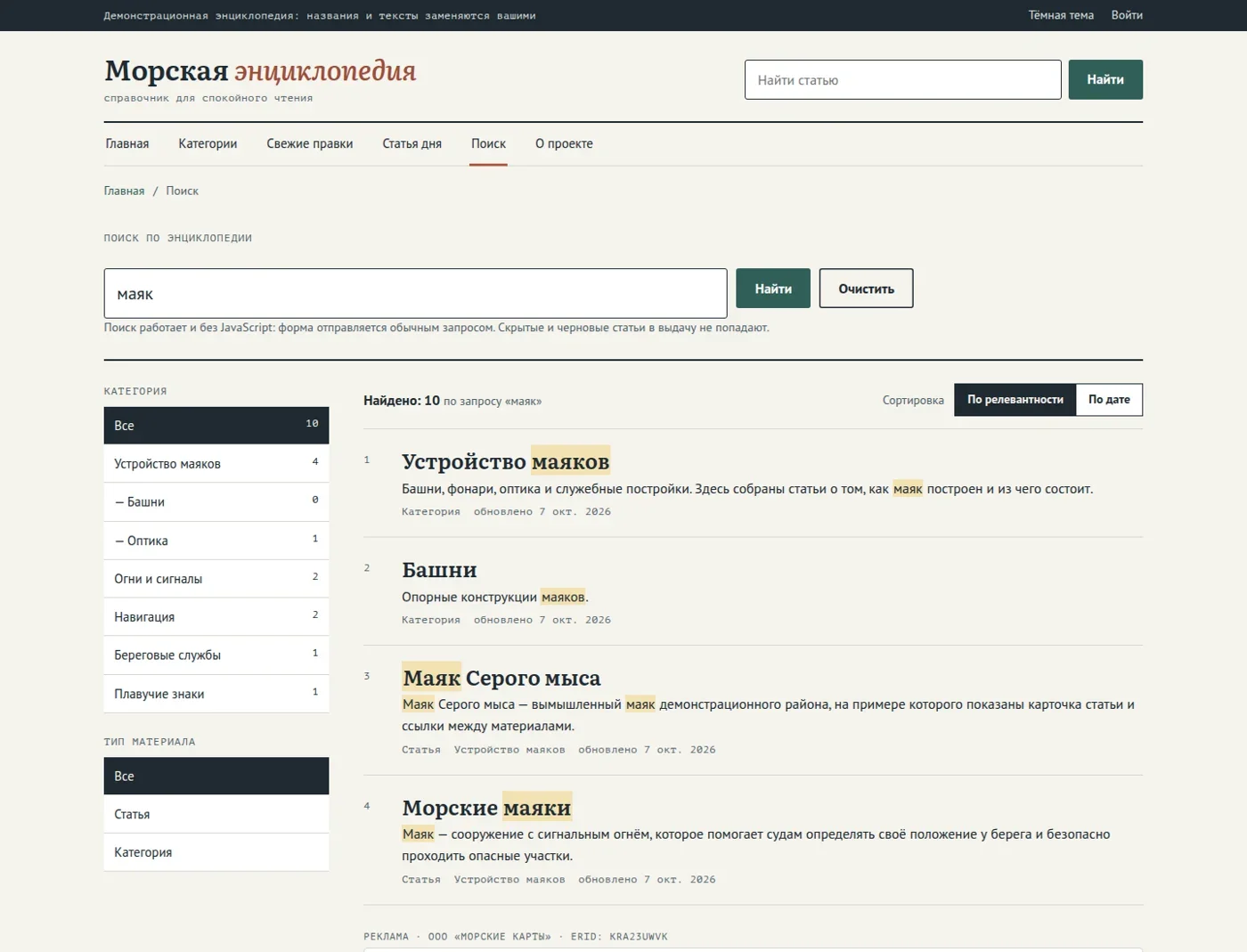The width and height of the screenshot is (1247, 952).
Task: Open the Морские маяки result
Action: click(486, 808)
